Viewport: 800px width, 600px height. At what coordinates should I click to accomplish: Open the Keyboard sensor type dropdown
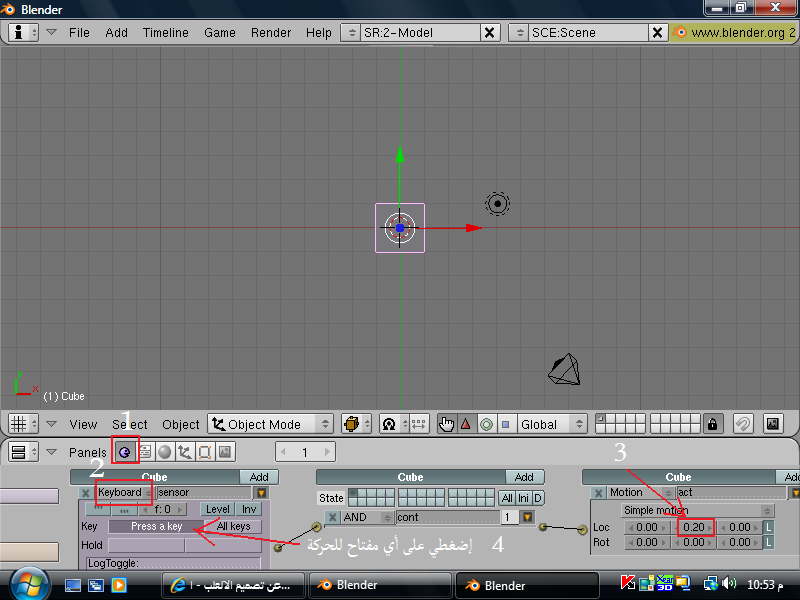pos(124,493)
